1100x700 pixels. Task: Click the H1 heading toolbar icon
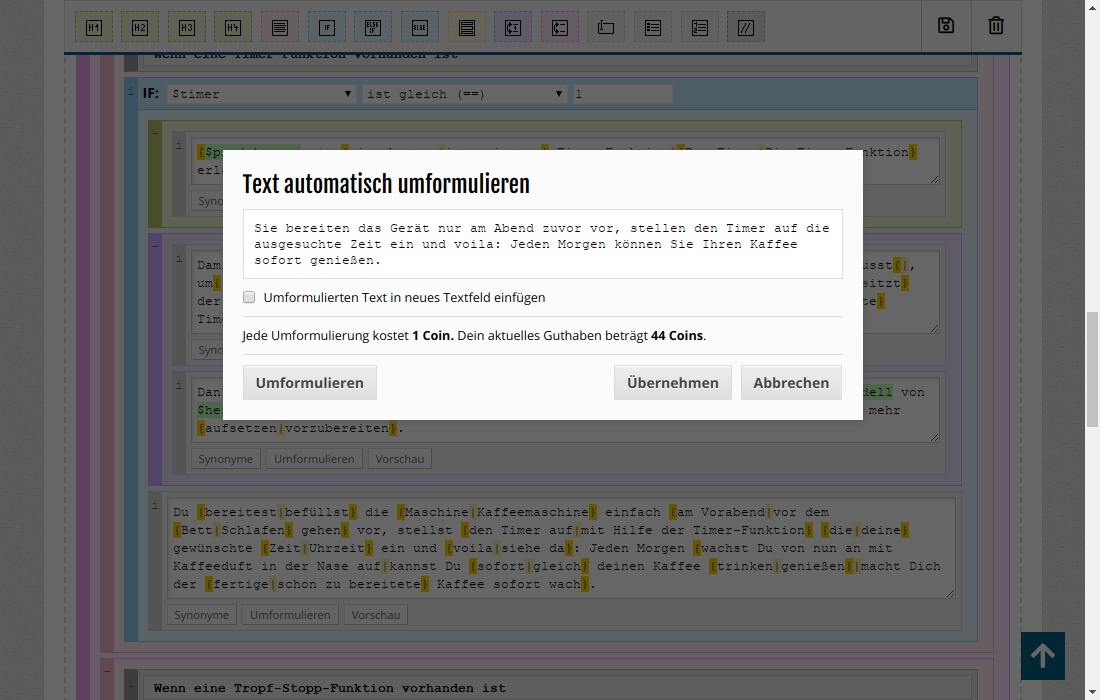coord(93,28)
